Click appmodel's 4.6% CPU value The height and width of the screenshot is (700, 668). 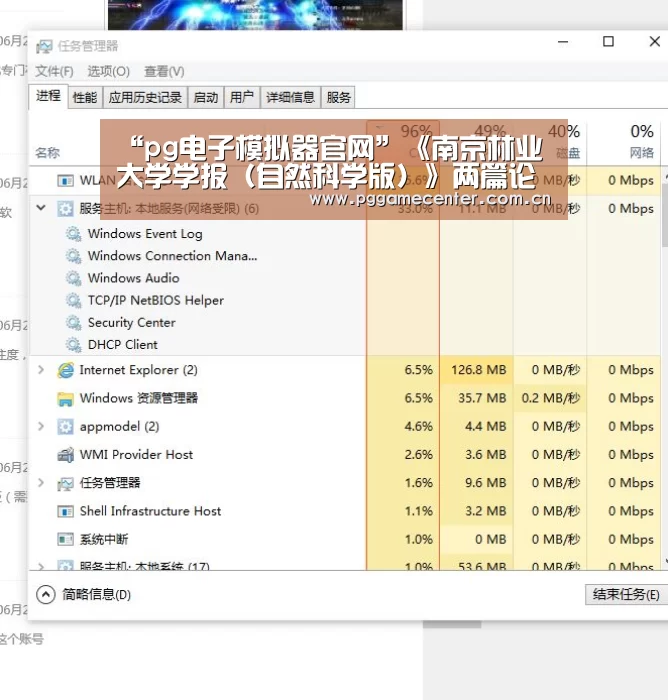pos(418,426)
